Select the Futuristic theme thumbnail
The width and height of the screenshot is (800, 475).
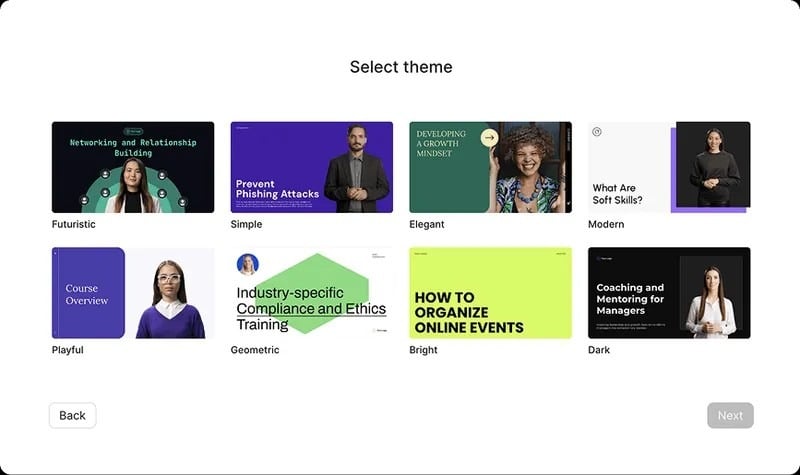[133, 167]
